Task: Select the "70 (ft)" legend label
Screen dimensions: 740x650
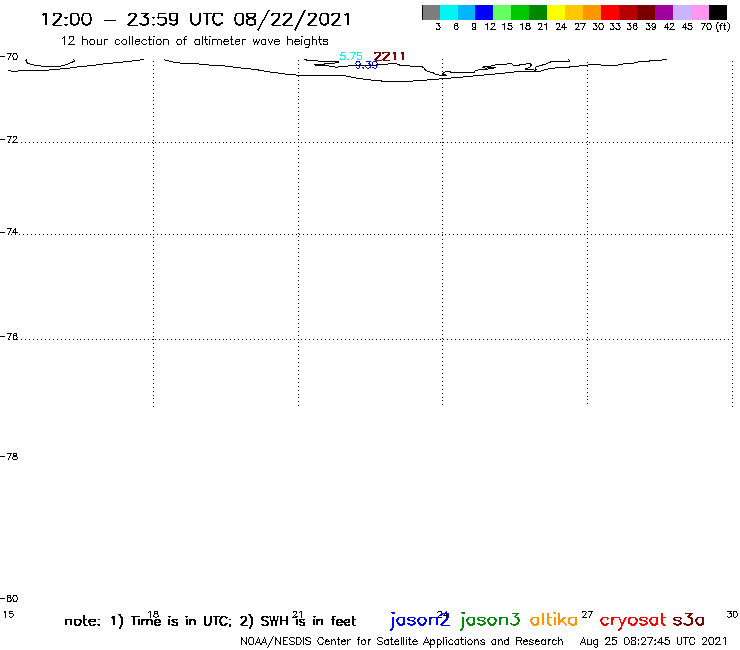Action: (715, 26)
